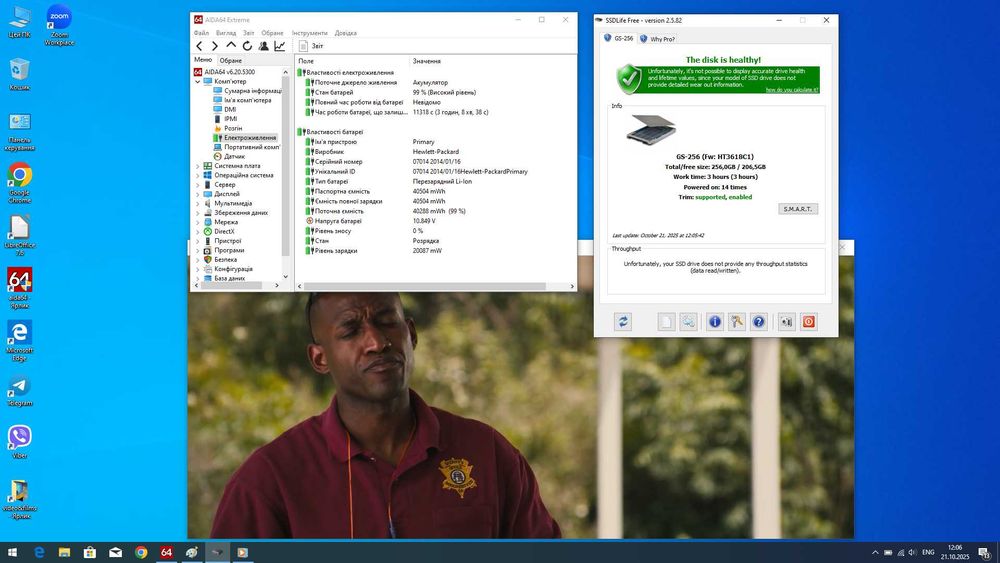
Task: Click the red power exit icon in SSDLife
Action: [809, 322]
